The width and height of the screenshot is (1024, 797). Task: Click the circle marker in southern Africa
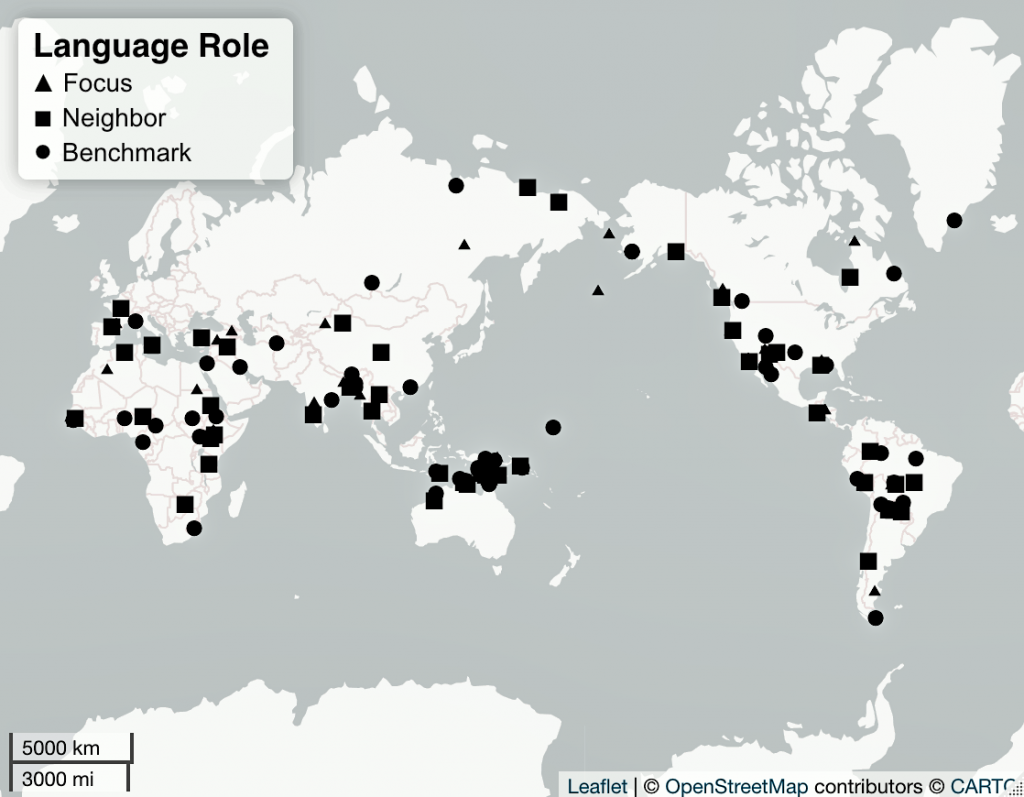click(x=196, y=530)
